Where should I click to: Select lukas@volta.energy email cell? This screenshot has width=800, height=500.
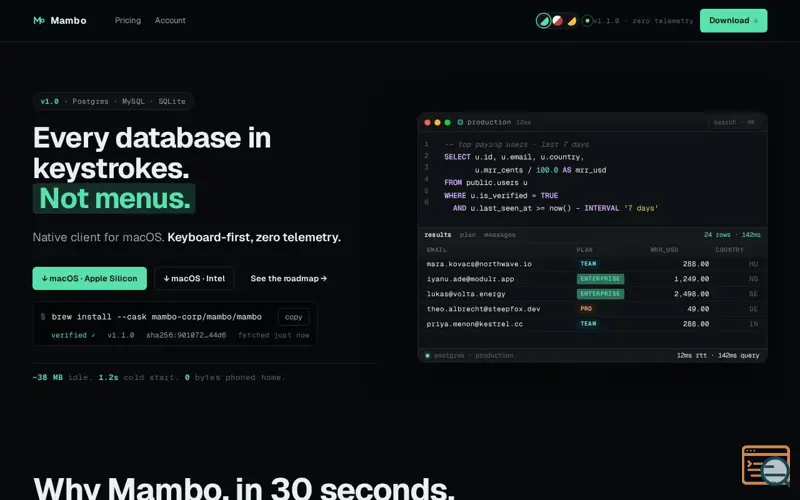click(x=466, y=294)
